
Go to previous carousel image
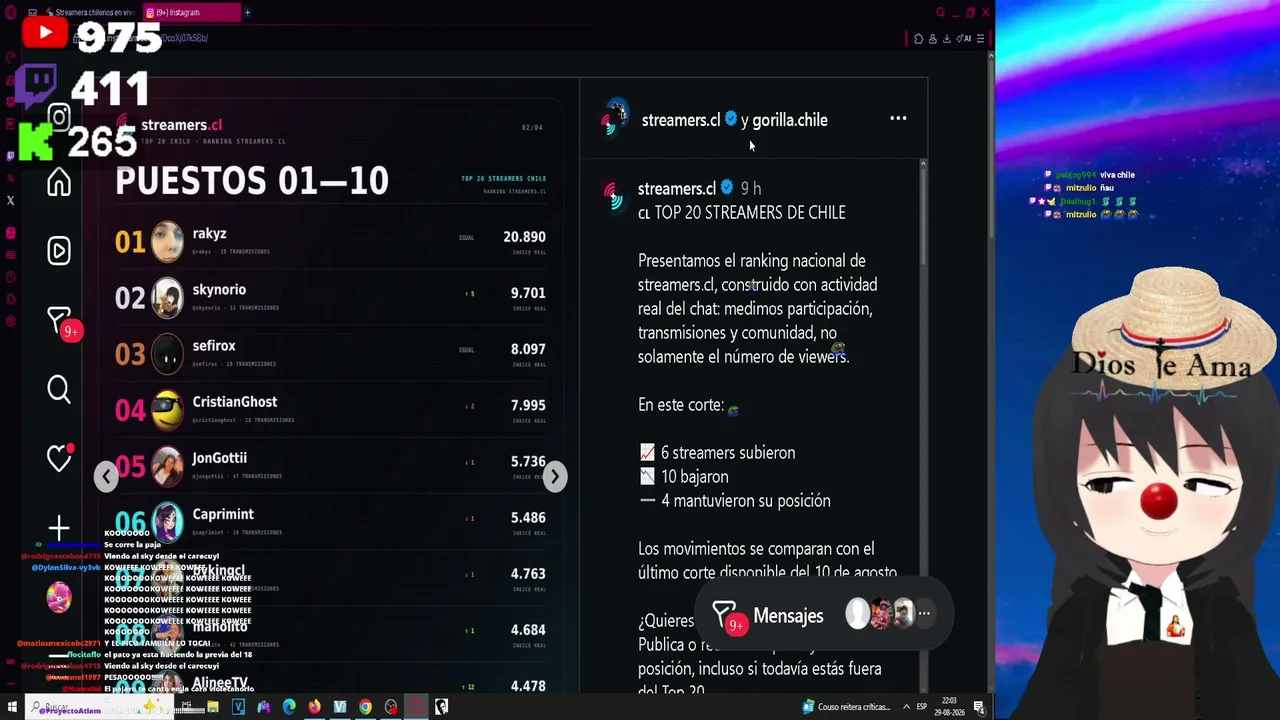(x=106, y=477)
